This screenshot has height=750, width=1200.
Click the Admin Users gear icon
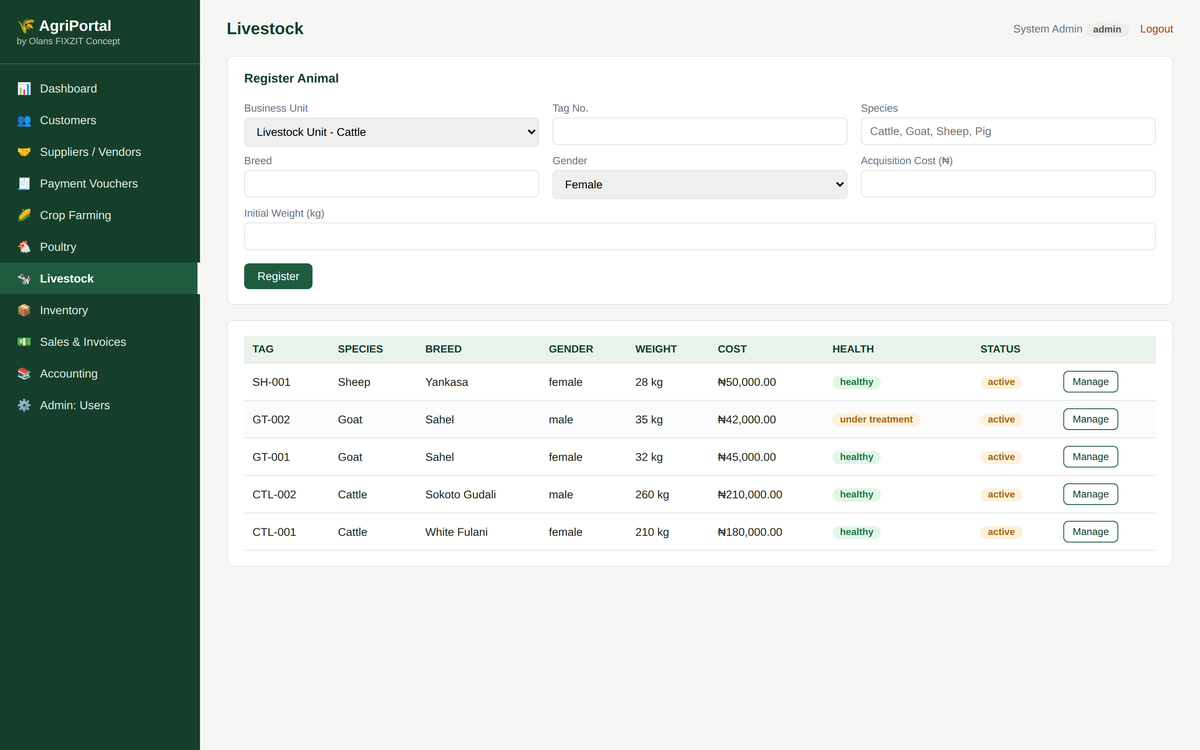(24, 405)
